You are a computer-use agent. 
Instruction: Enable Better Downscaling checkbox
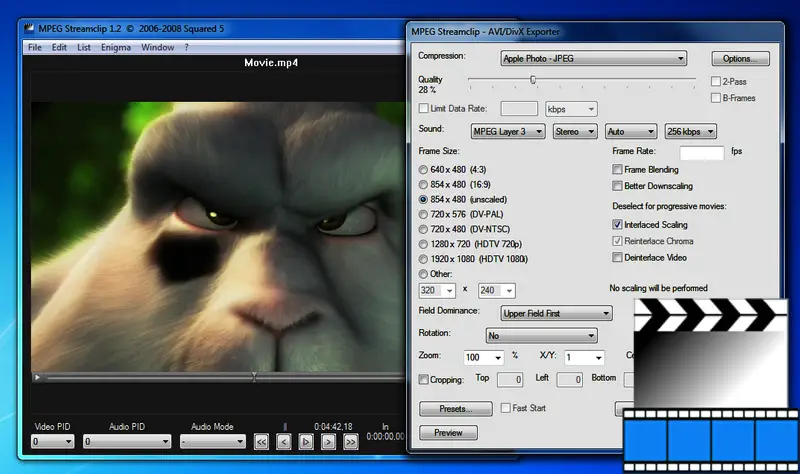tap(617, 185)
